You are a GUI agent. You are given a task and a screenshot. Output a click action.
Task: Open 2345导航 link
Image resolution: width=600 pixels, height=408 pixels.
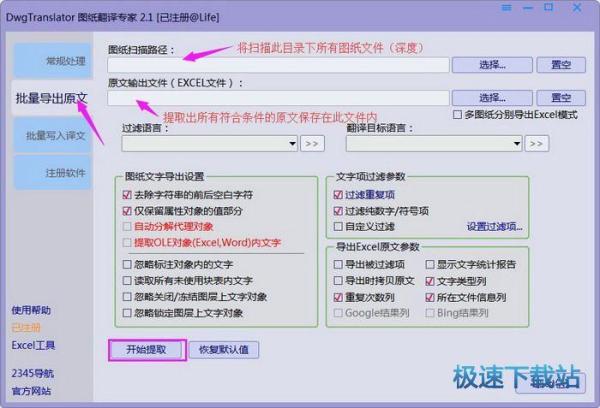pyautogui.click(x=33, y=374)
